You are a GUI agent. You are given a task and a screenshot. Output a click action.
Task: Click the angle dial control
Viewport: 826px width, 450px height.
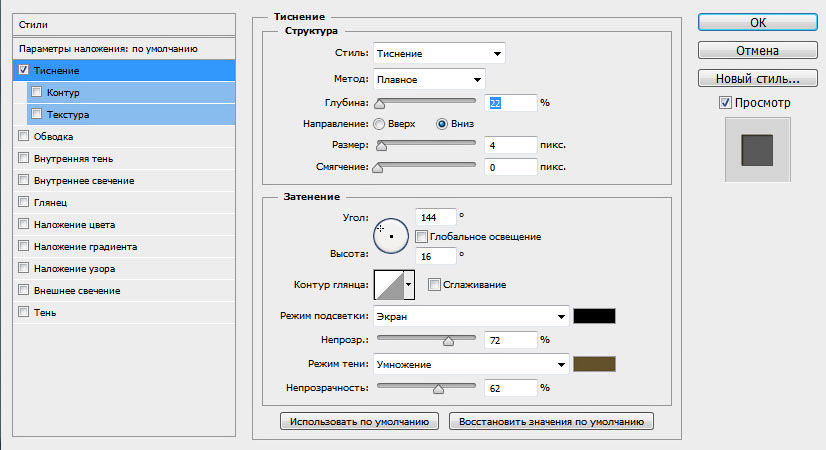tap(391, 236)
